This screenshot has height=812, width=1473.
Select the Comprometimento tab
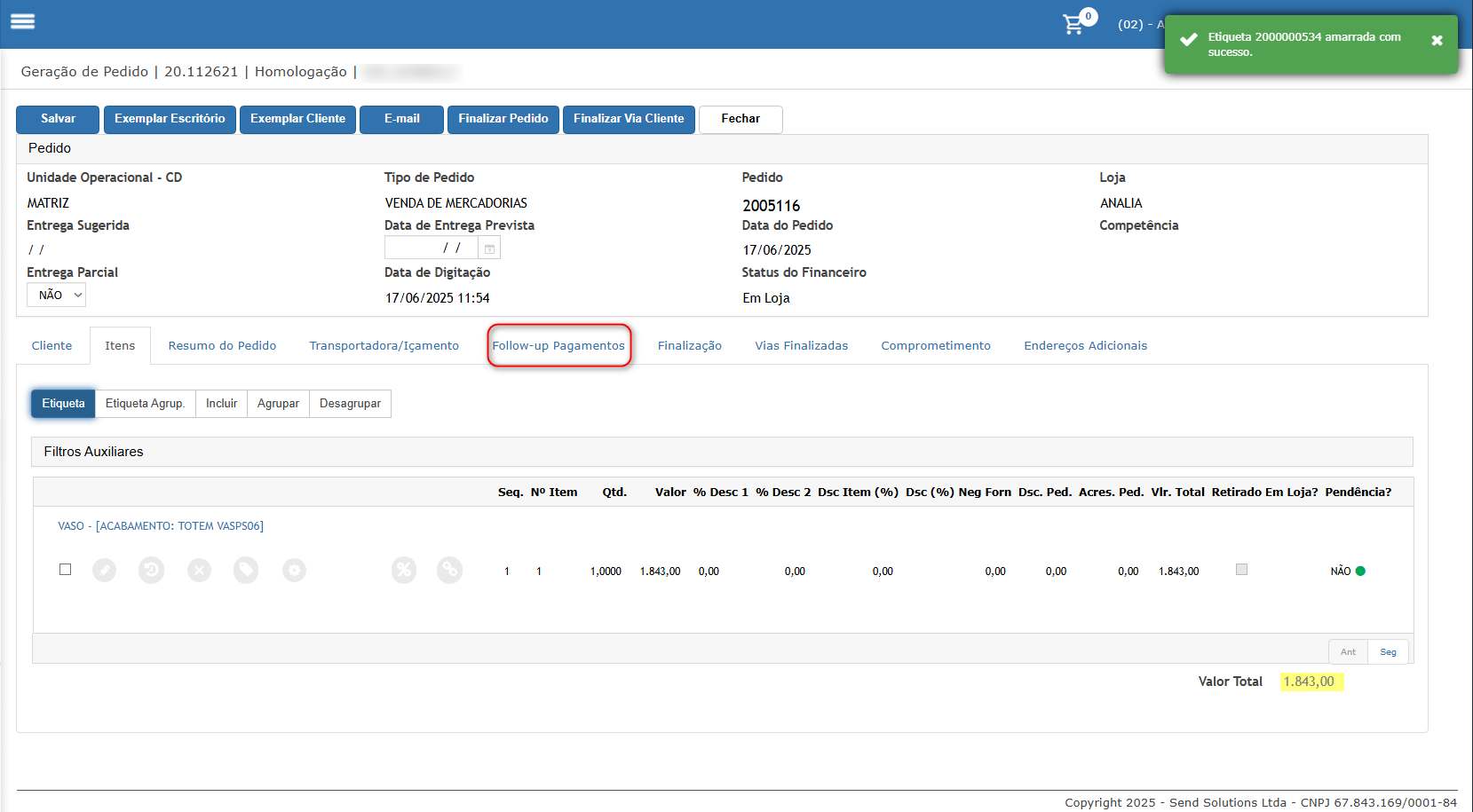click(936, 345)
